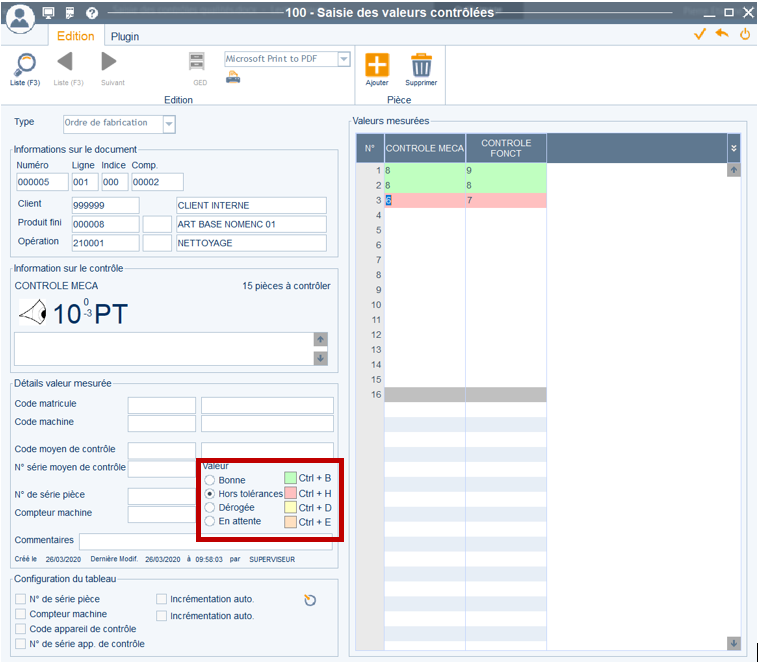
Task: Select row 3 CONTROLE FONCT cell value 7
Action: click(506, 200)
